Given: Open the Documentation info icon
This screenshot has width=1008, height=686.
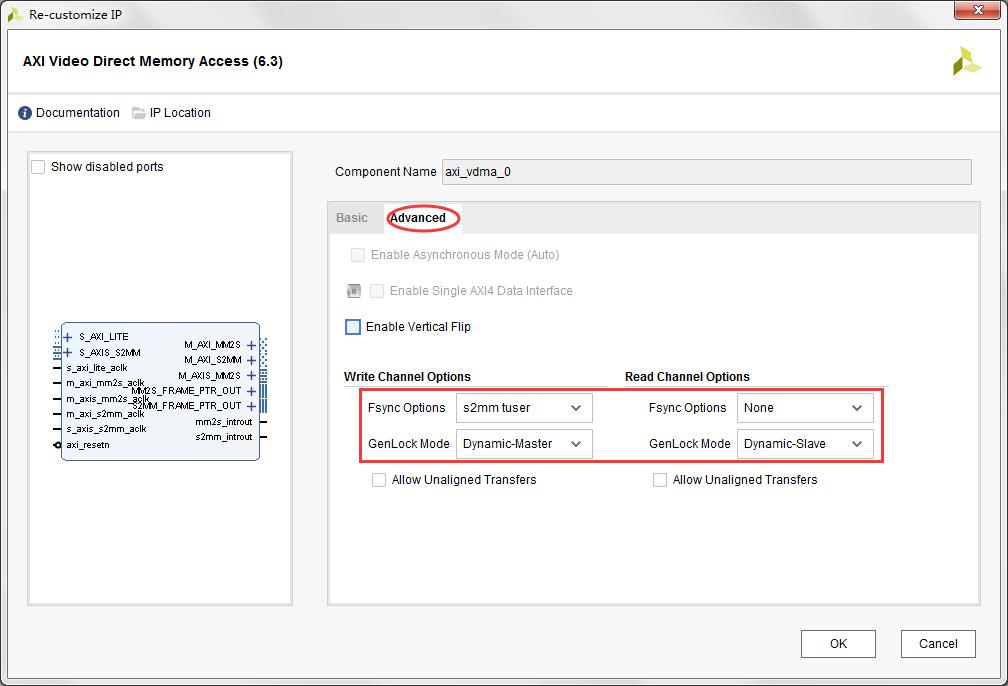Looking at the screenshot, I should click(x=24, y=113).
